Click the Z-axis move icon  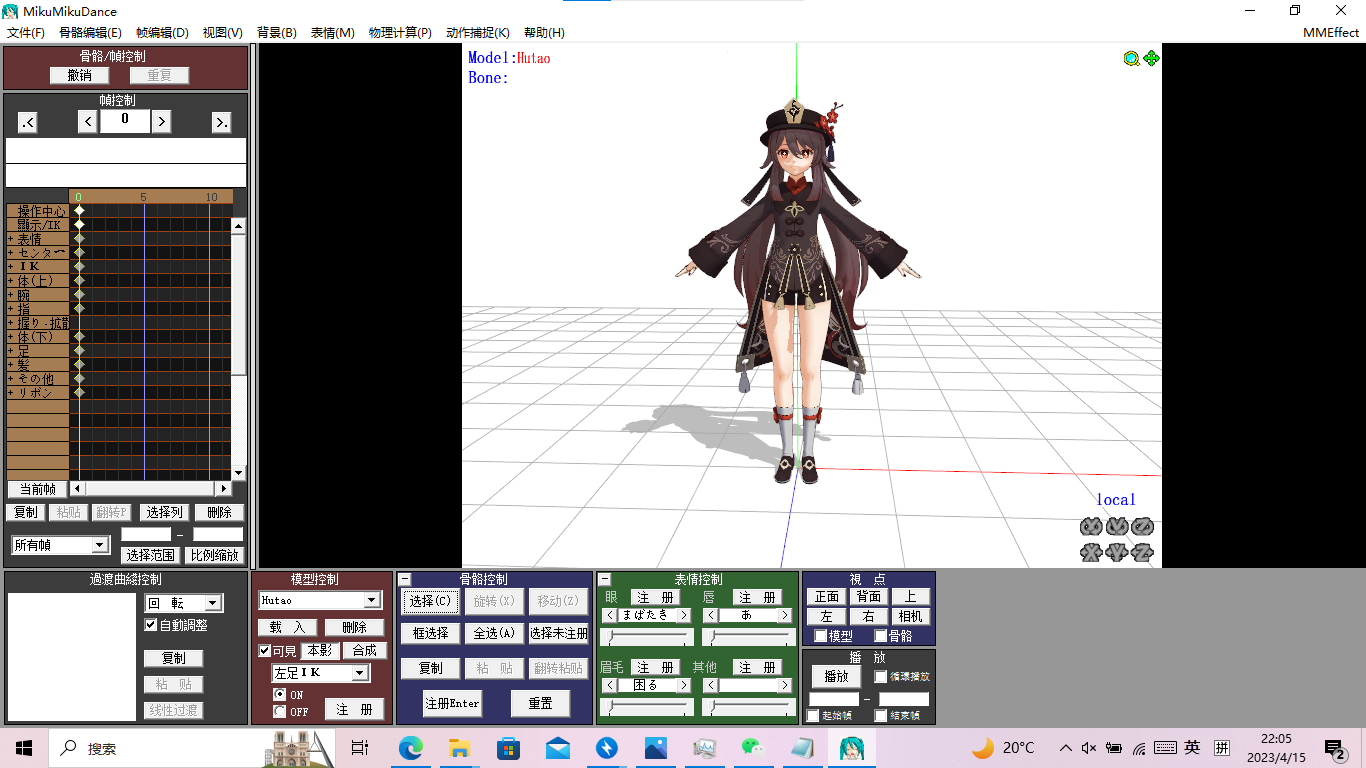point(1142,552)
